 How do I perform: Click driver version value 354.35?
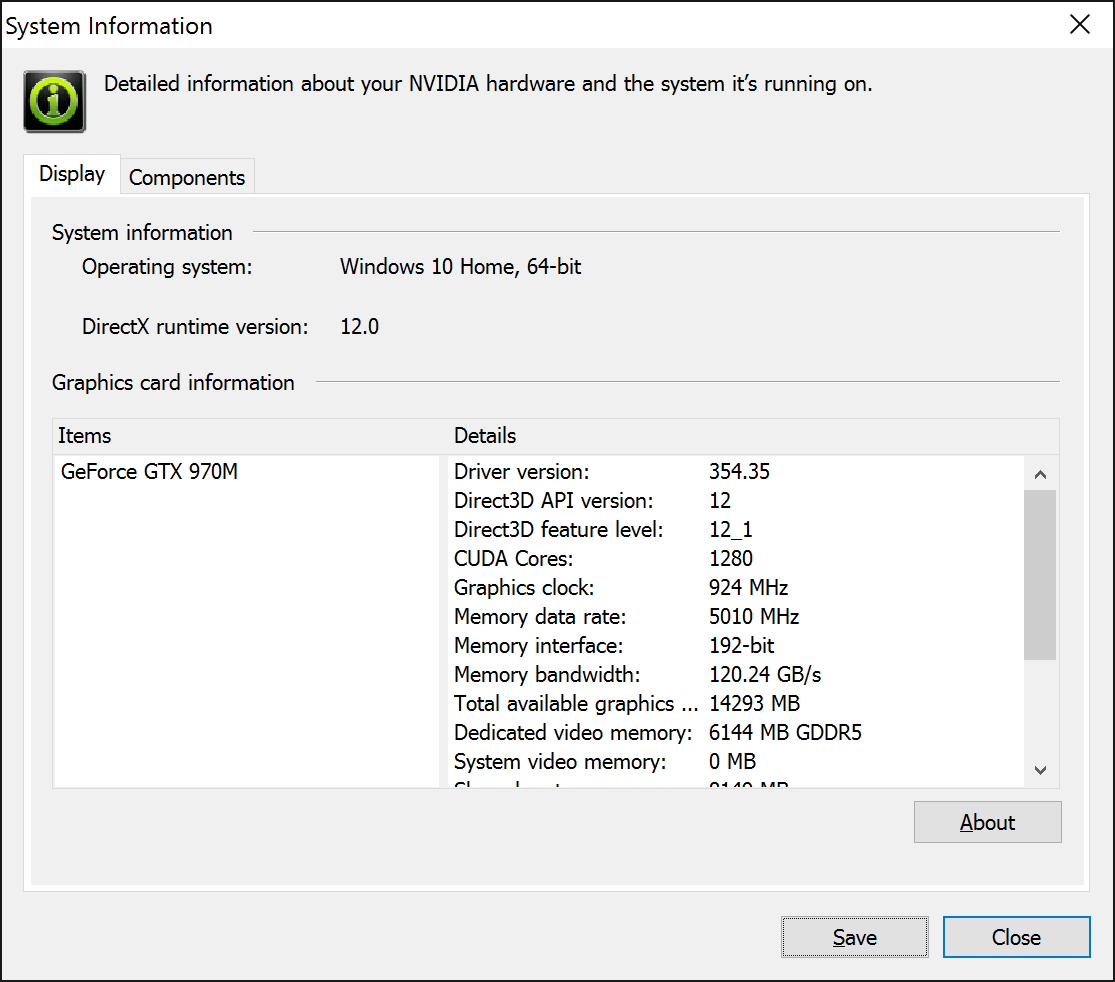tap(740, 471)
